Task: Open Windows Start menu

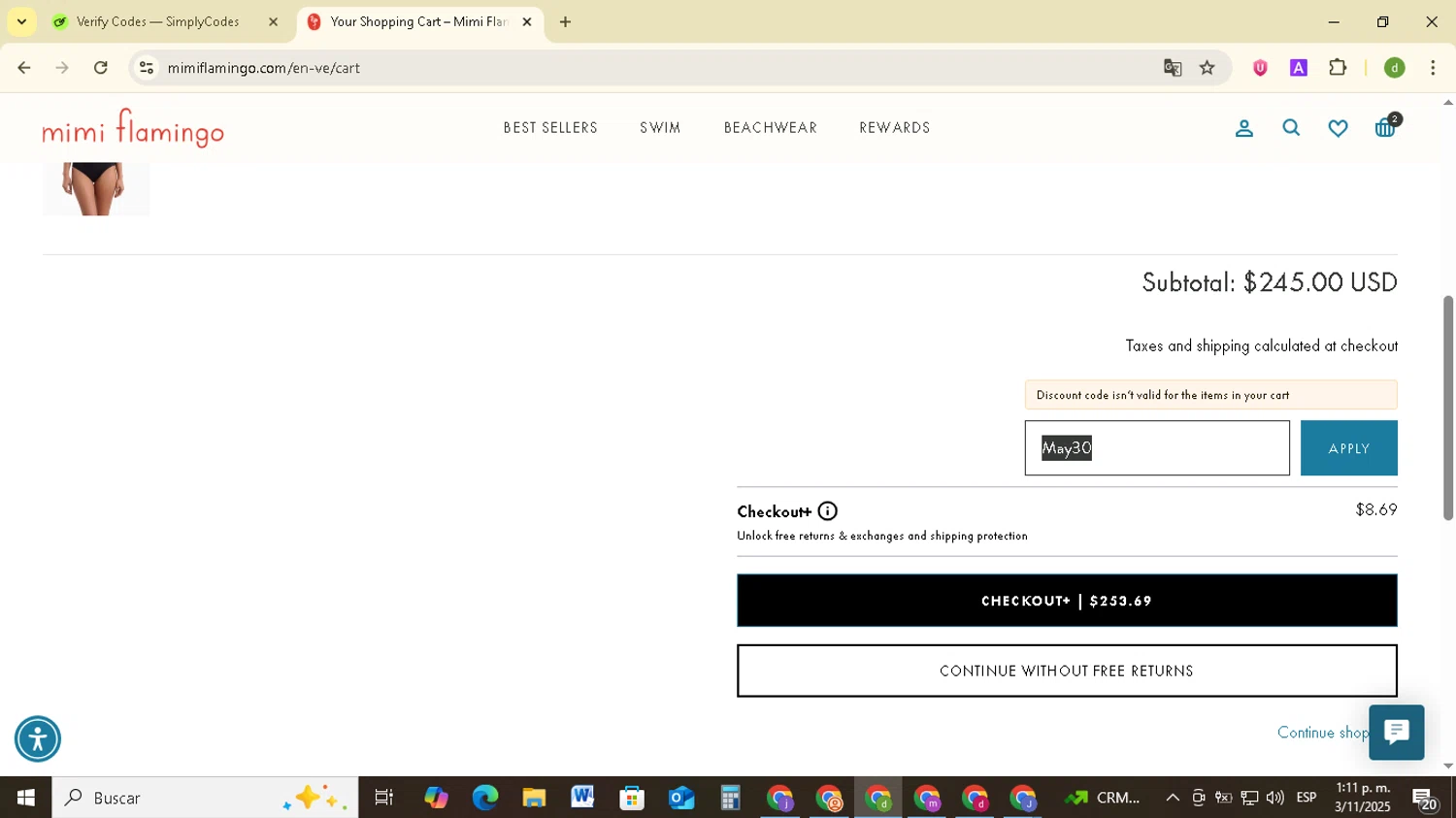Action: pyautogui.click(x=26, y=798)
